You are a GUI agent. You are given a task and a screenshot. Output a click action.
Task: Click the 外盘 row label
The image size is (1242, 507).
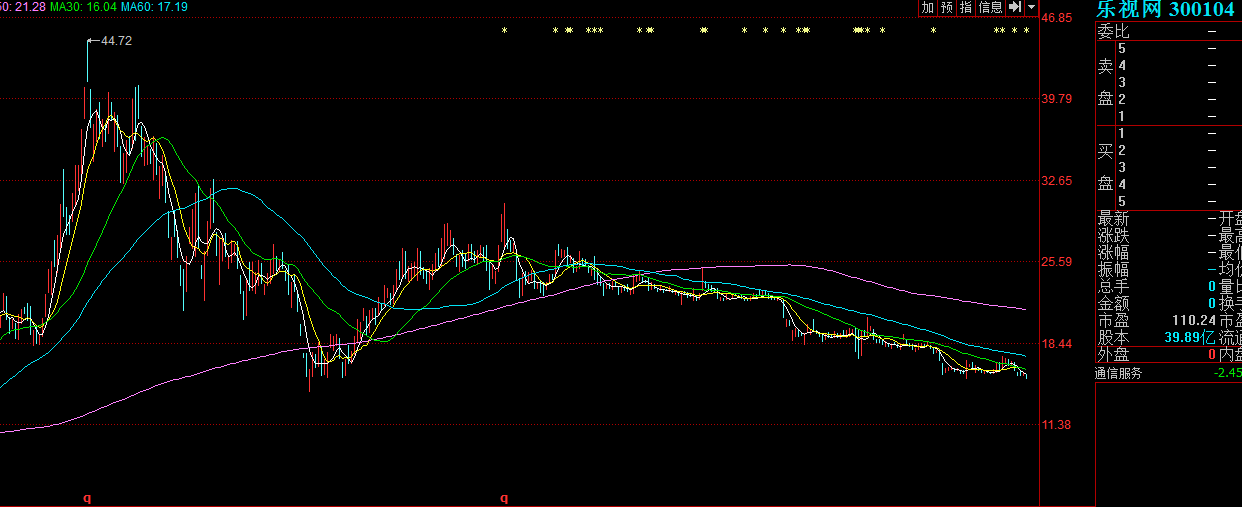click(x=1113, y=354)
